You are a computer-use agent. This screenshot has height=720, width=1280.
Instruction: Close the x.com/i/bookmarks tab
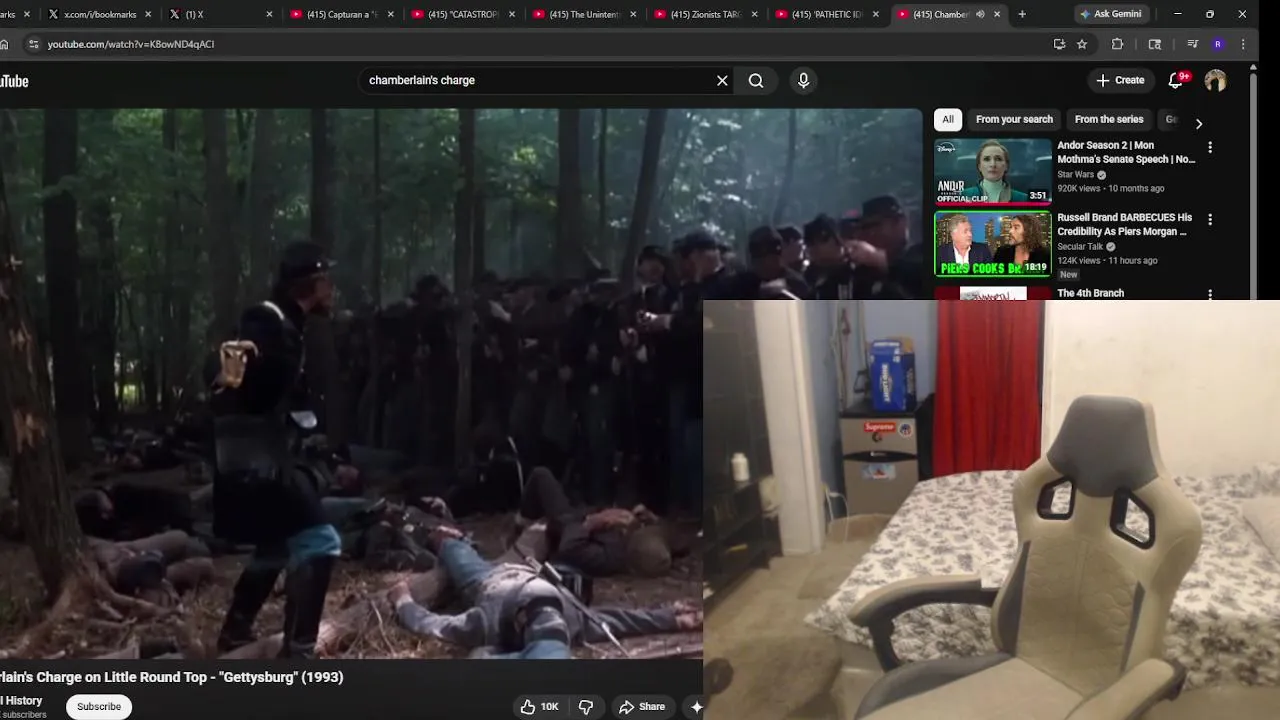tap(148, 14)
